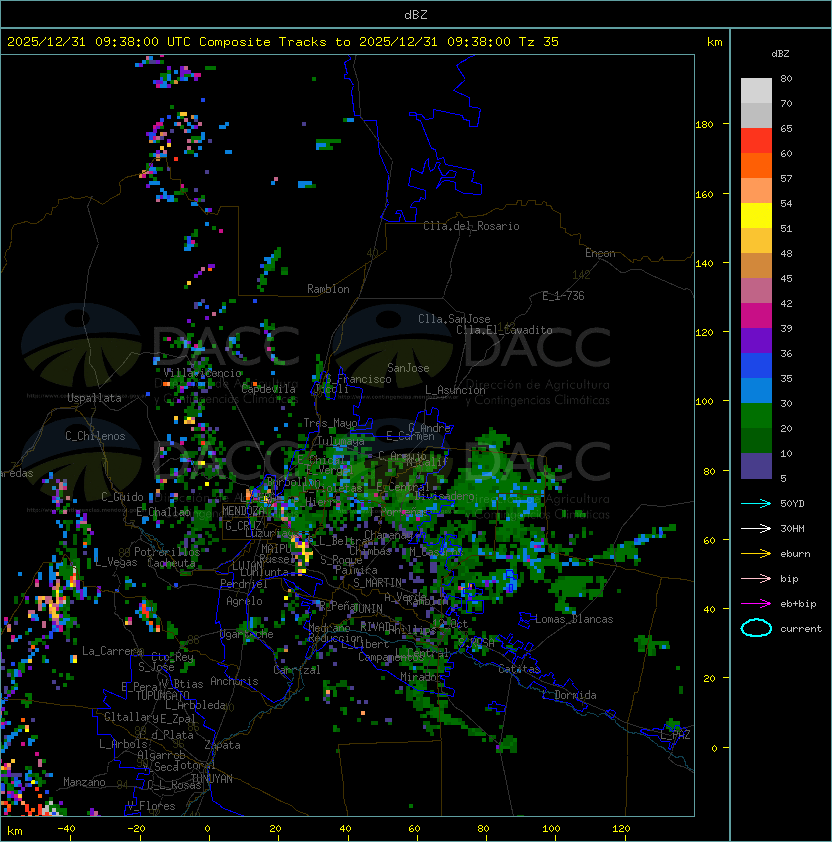The height and width of the screenshot is (842, 832).
Task: Click the yellow eburn arrow in the legend
Action: click(x=756, y=553)
